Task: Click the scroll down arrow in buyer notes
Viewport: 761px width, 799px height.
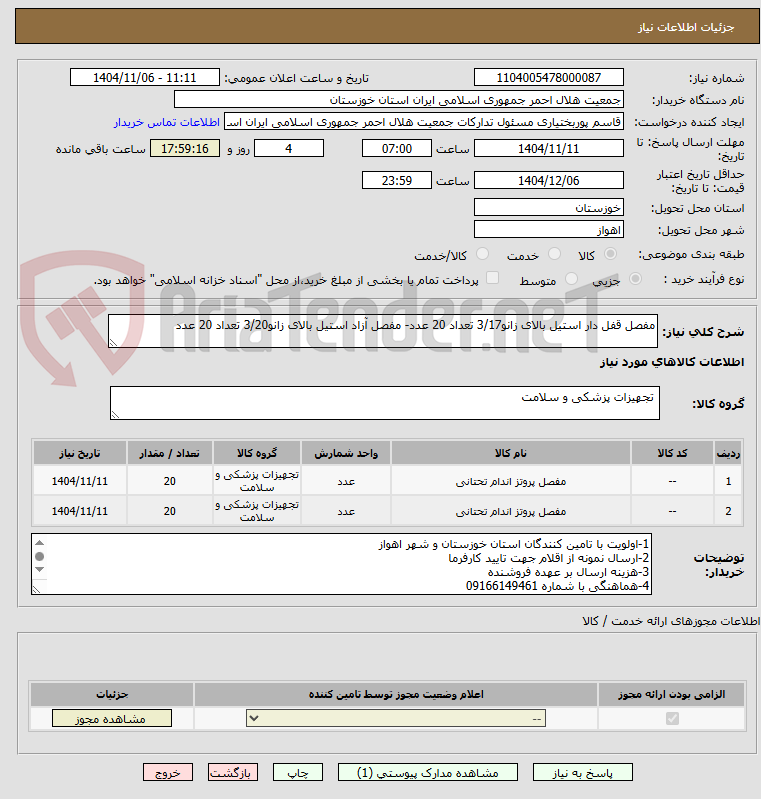Action: pos(40,569)
